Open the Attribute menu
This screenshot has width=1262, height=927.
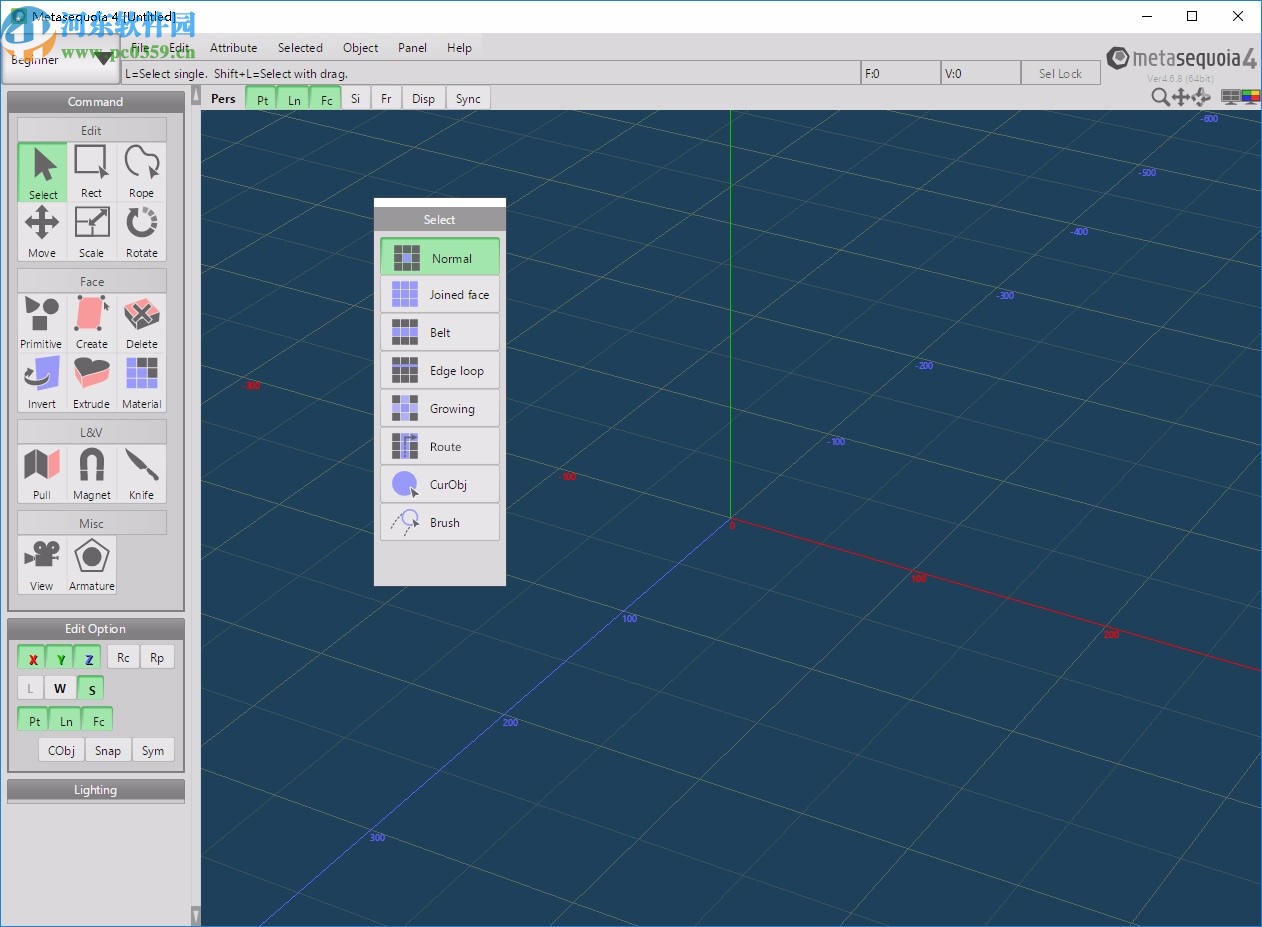click(233, 48)
